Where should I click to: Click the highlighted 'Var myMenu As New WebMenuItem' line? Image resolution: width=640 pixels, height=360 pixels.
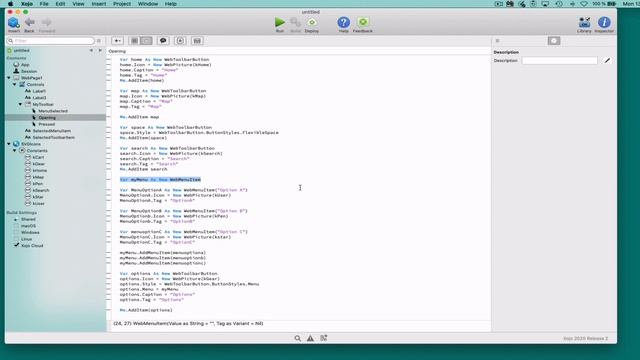point(160,179)
